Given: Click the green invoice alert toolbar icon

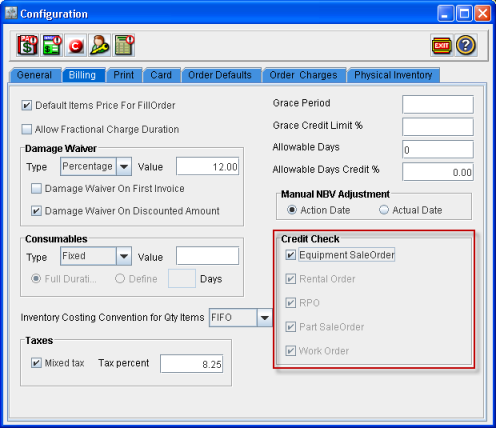Looking at the screenshot, I should 52,45.
